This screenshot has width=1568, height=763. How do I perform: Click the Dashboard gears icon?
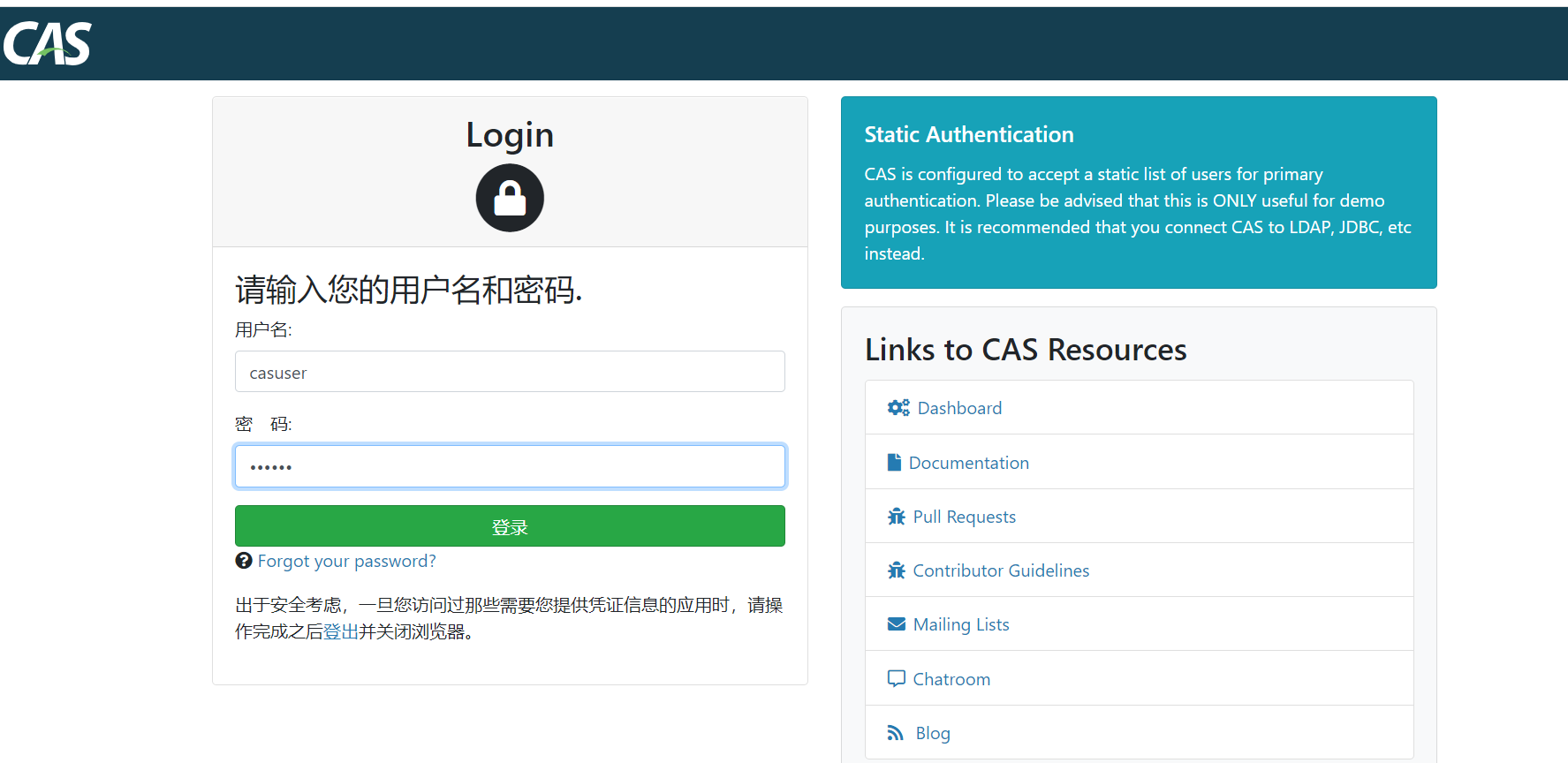pyautogui.click(x=898, y=408)
